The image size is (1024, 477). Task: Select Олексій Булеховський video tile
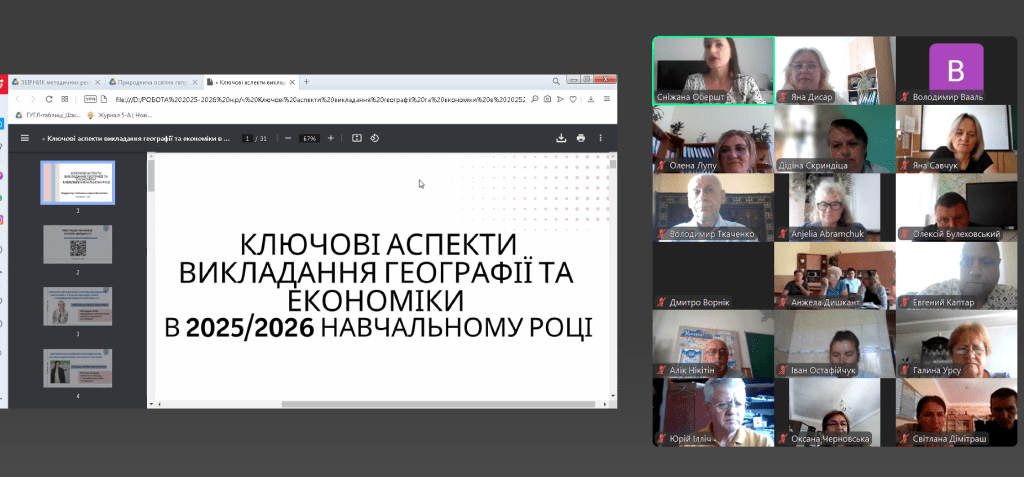tap(956, 207)
